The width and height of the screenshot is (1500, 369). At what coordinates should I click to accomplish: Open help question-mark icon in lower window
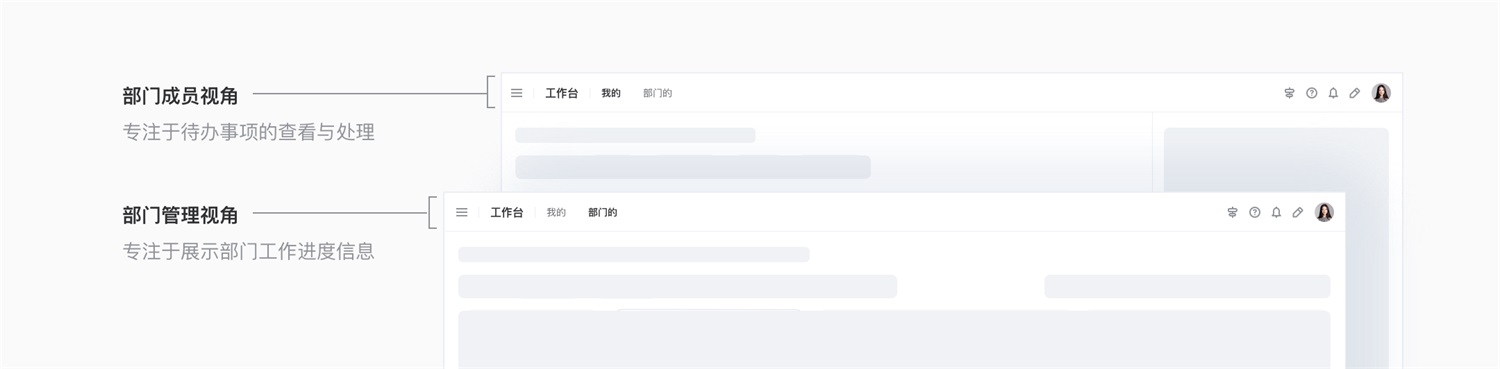(1255, 212)
